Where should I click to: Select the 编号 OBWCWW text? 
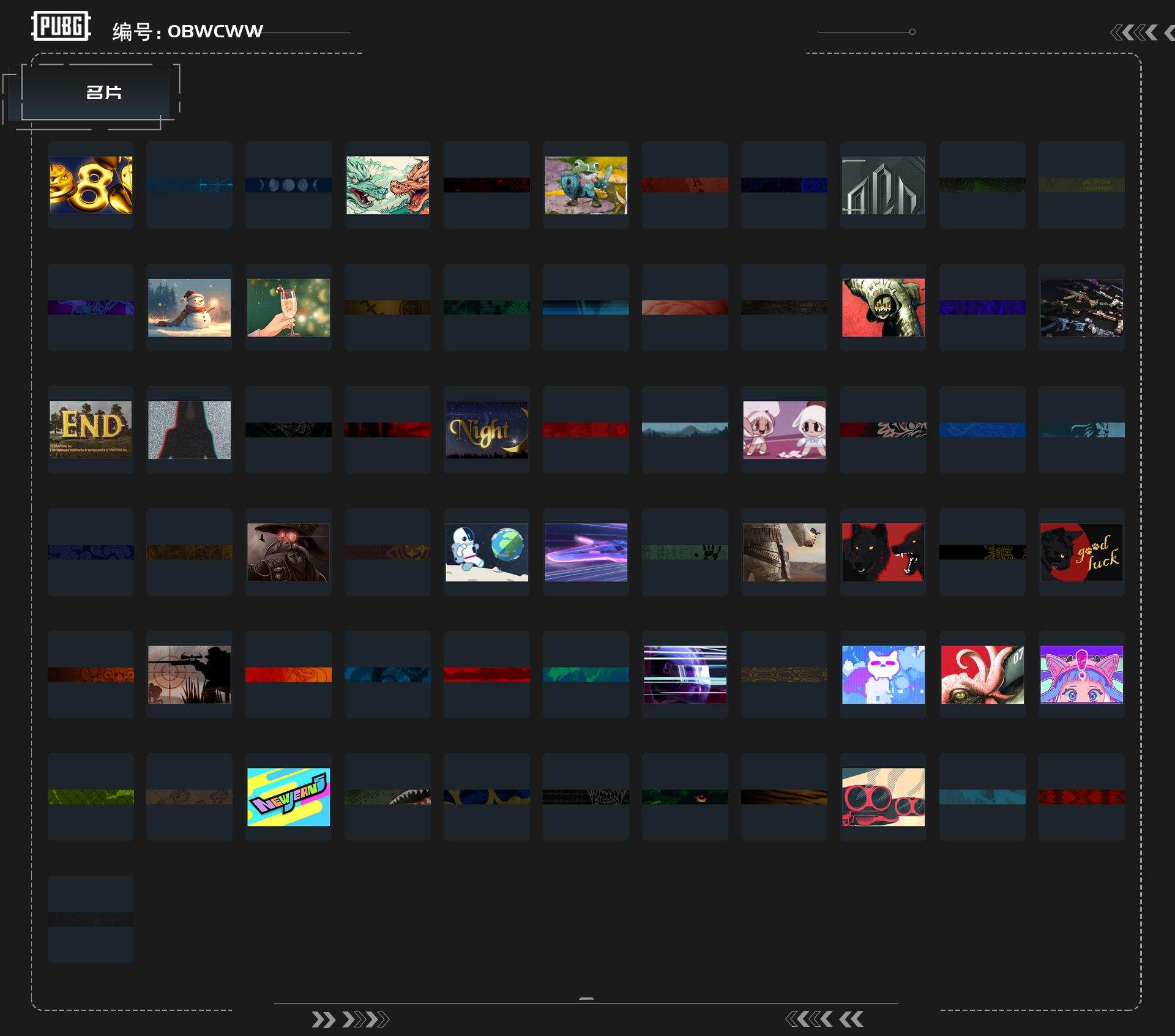tap(188, 31)
